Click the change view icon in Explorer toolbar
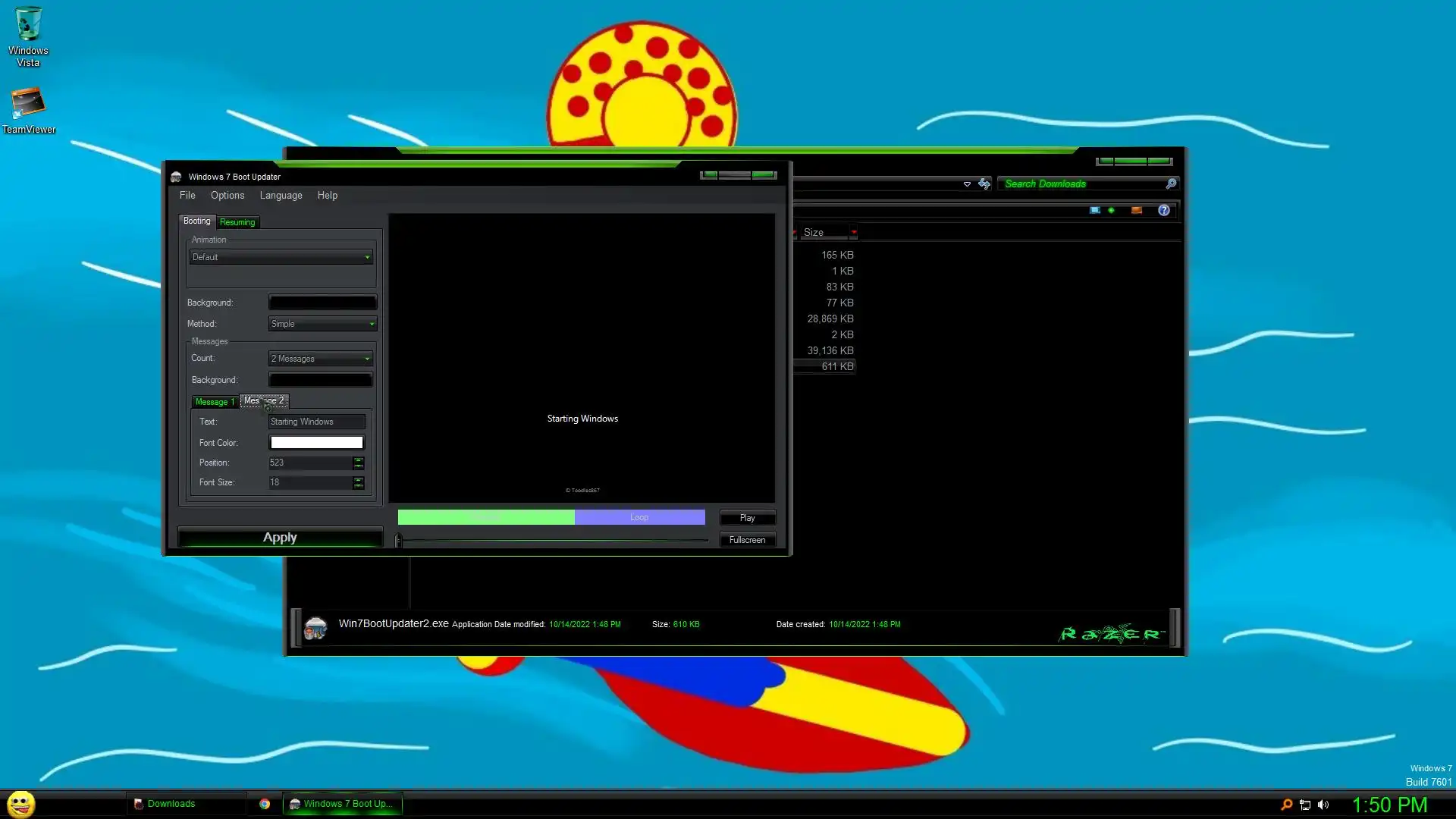Screen dimensions: 1456x819 (1094, 210)
